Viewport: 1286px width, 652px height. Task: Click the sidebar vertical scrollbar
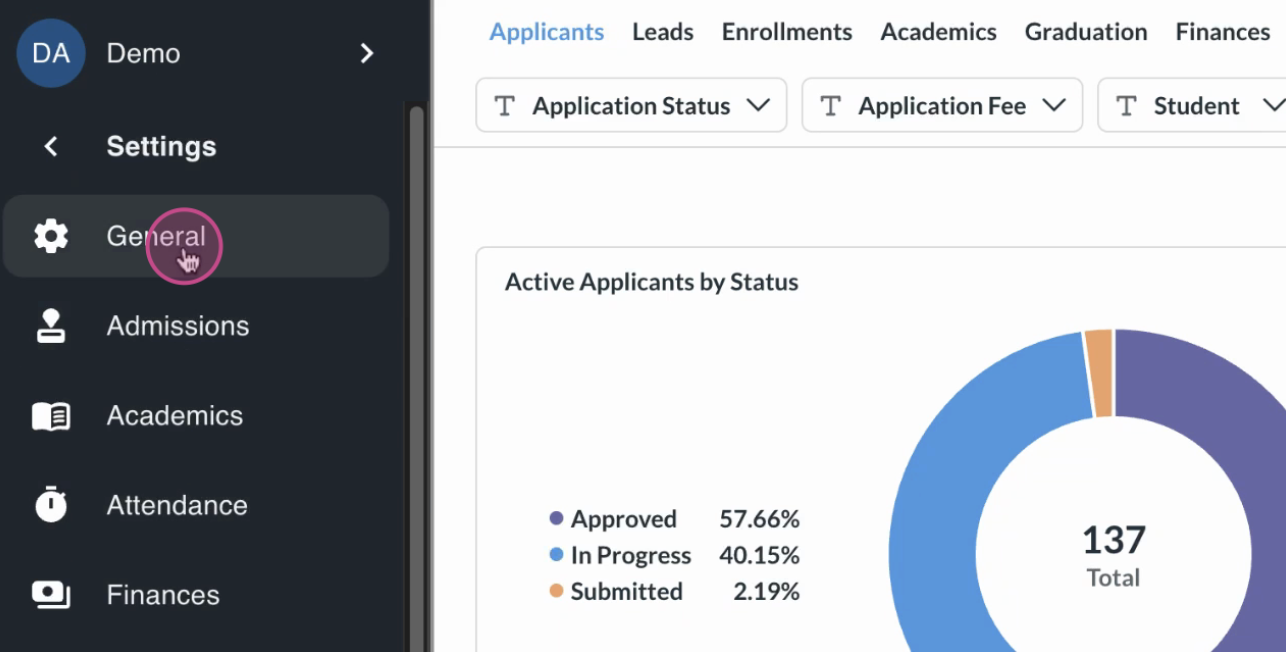(417, 378)
